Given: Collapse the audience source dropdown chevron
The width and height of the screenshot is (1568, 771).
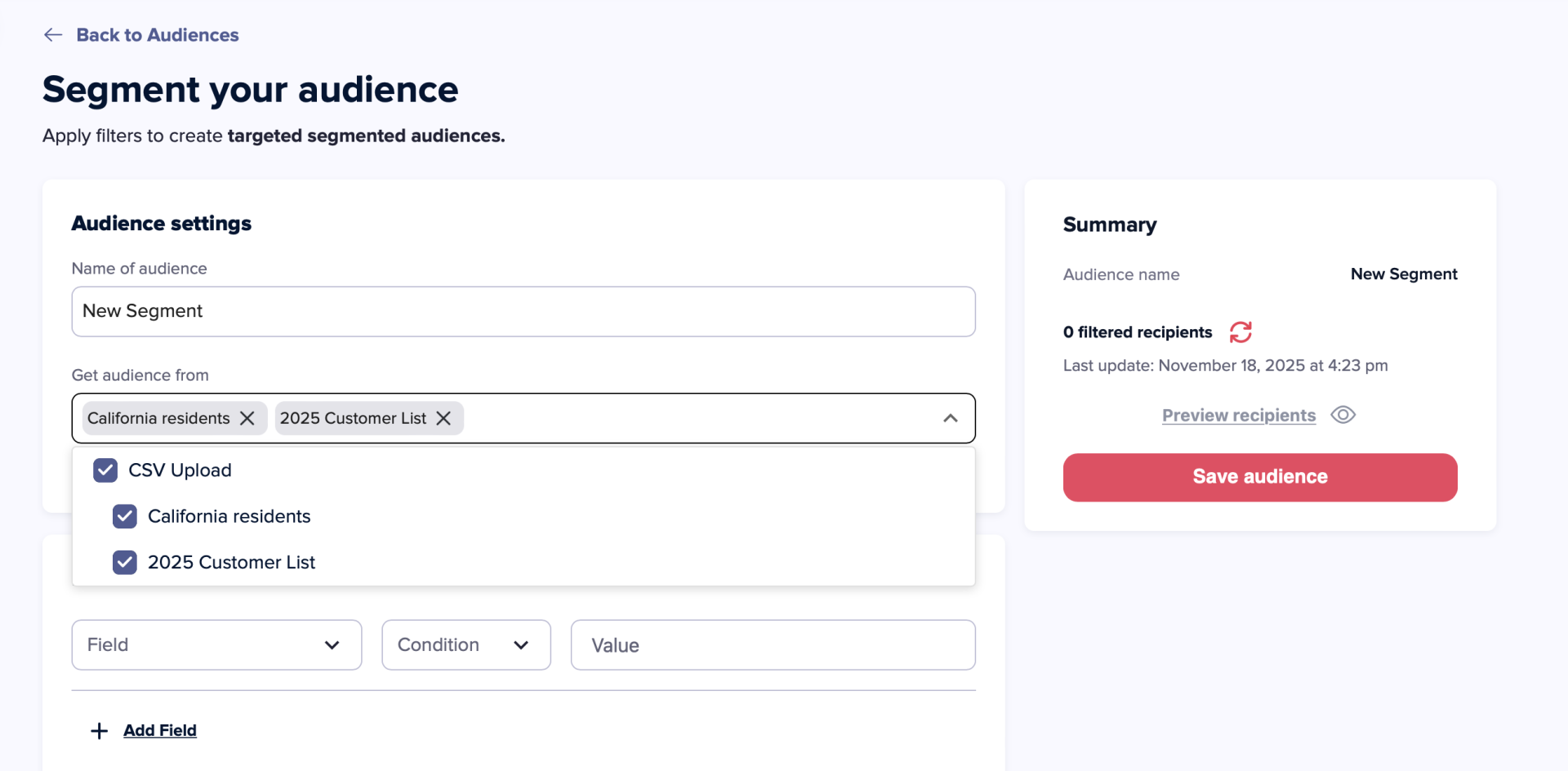Looking at the screenshot, I should point(951,418).
